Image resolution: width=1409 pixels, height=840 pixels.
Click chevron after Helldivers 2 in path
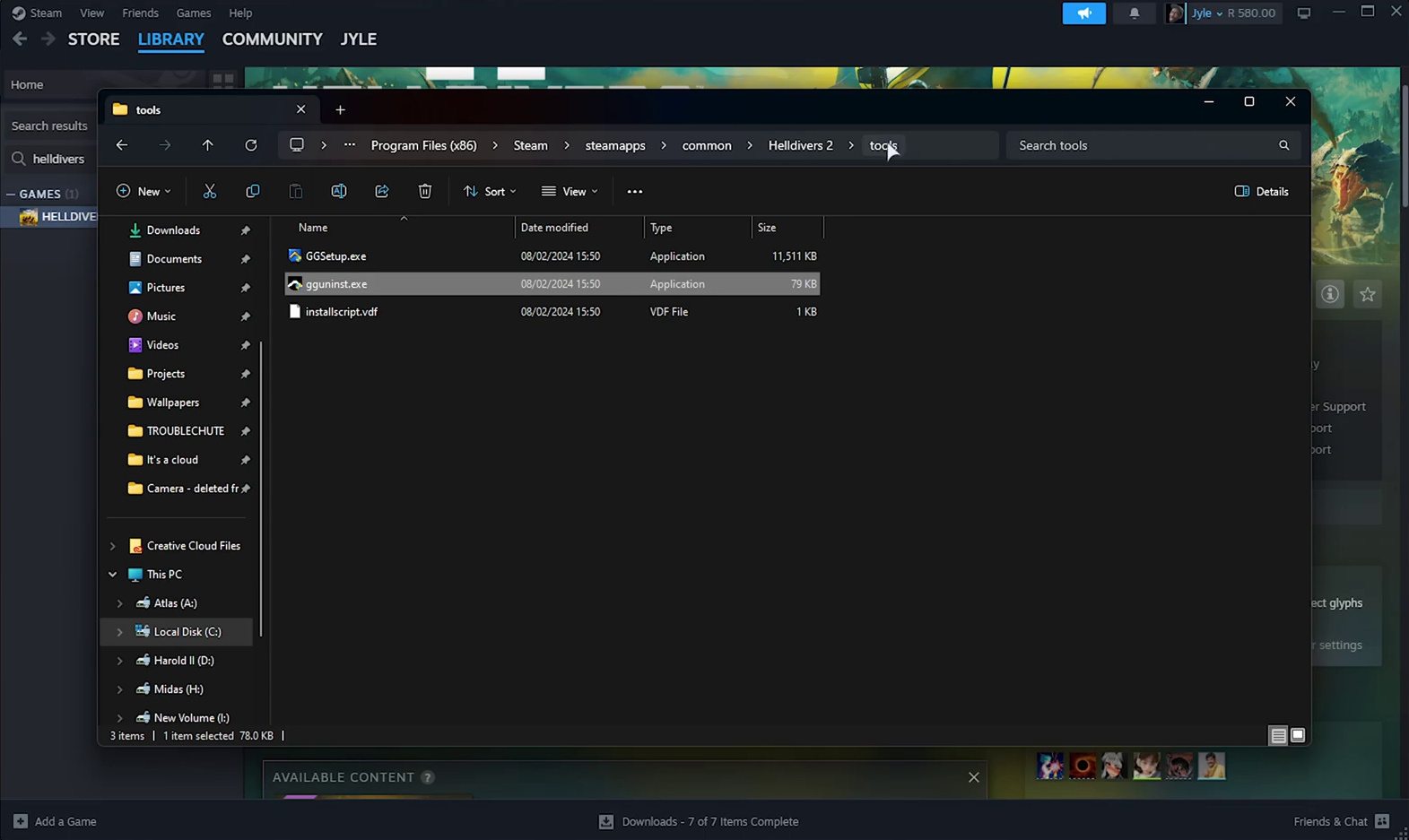pyautogui.click(x=851, y=145)
